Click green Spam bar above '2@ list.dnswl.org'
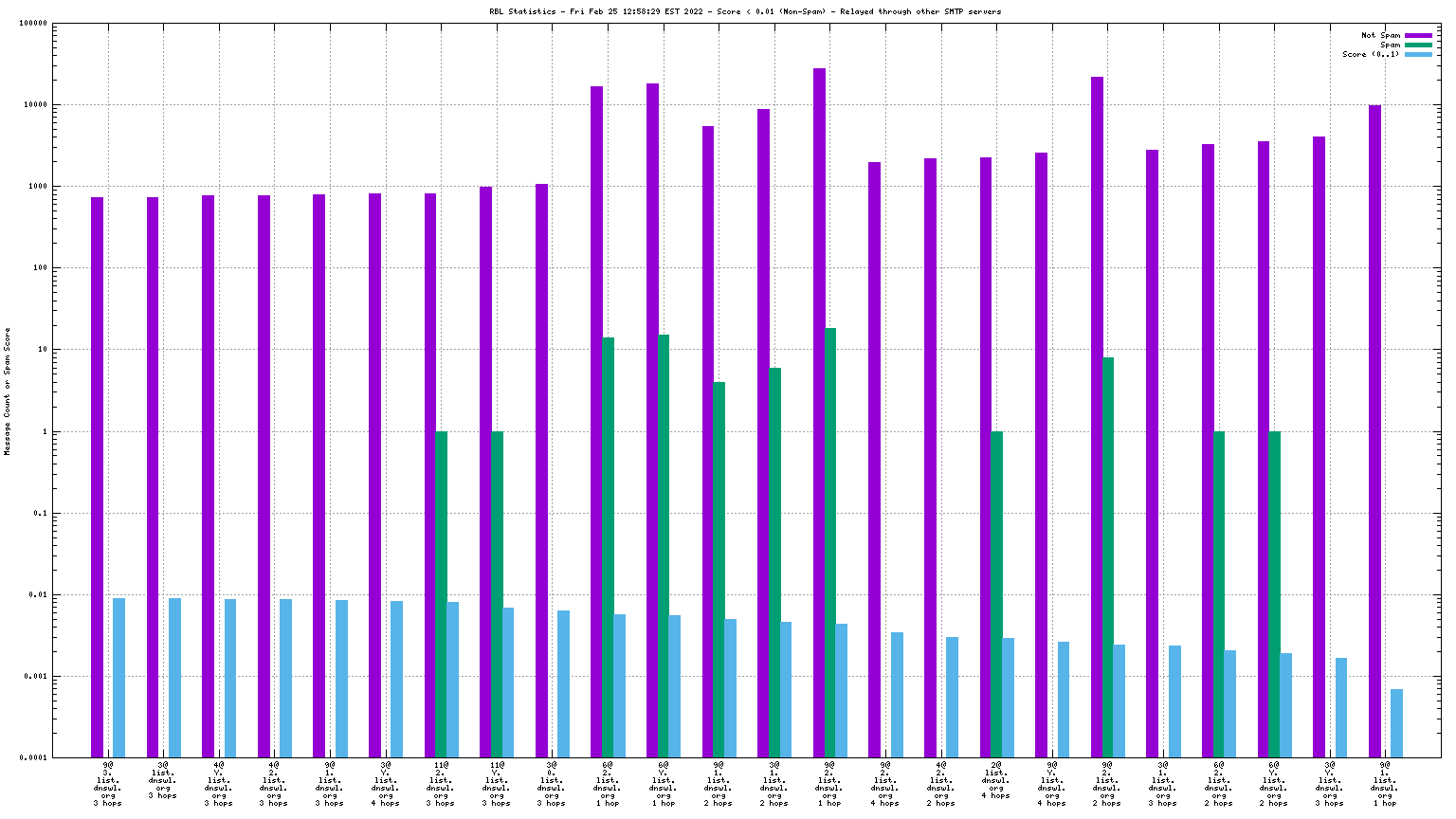This screenshot has height=819, width=1456. tap(996, 594)
